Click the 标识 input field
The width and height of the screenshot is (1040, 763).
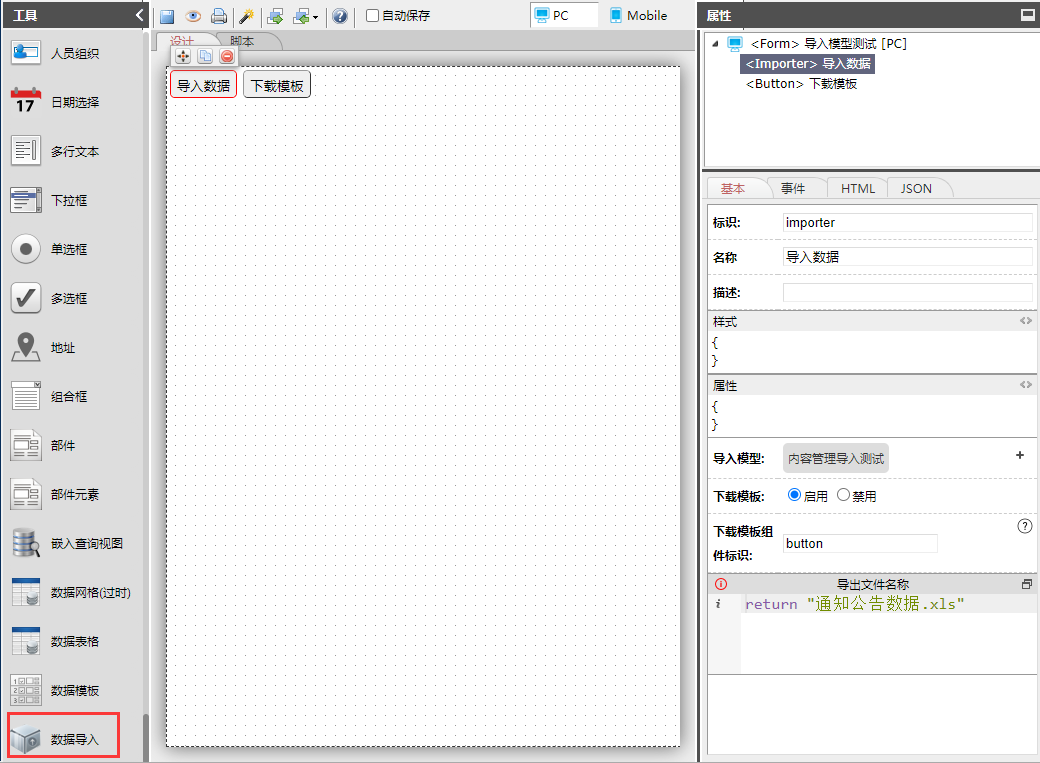[x=907, y=222]
